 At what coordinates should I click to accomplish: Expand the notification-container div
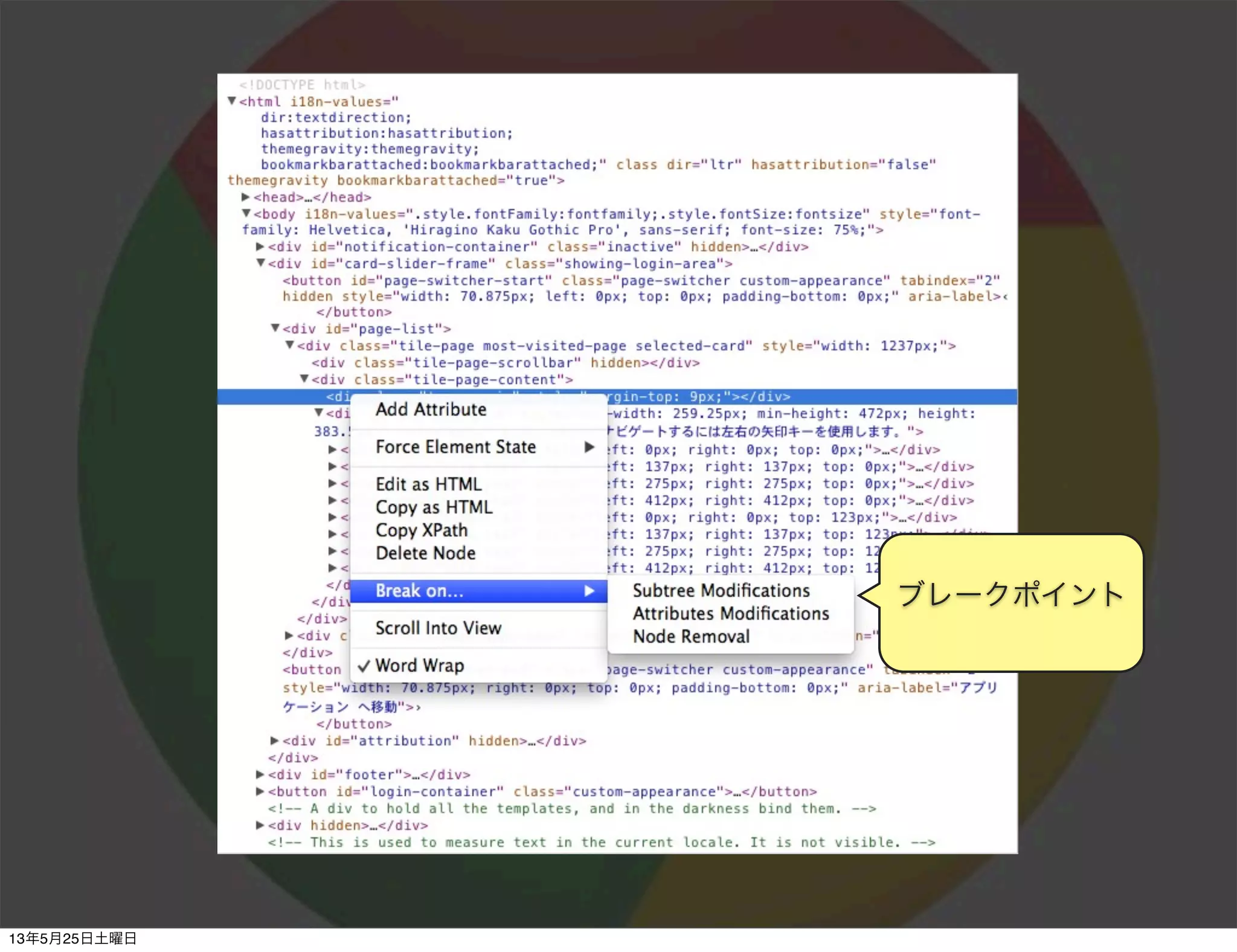point(260,246)
